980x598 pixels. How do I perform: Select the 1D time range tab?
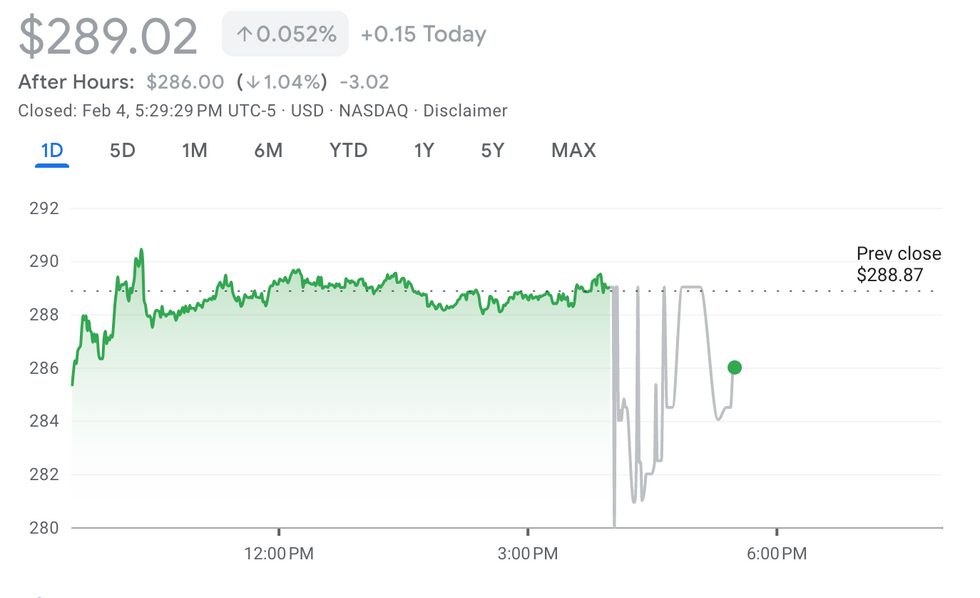[52, 151]
